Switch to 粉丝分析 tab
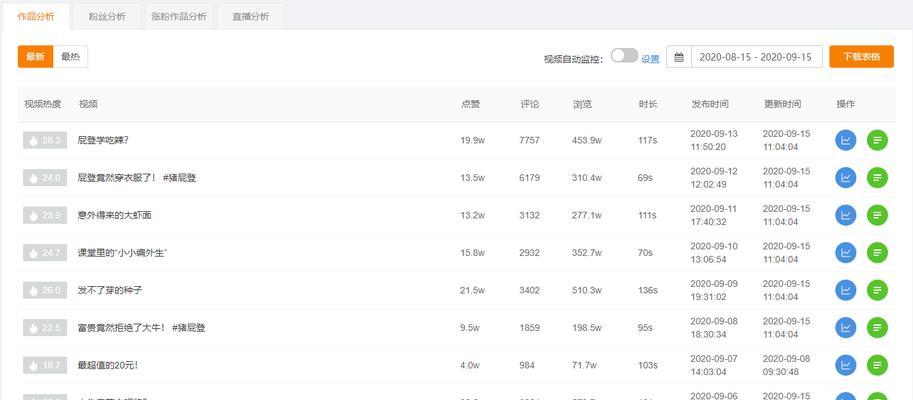Image resolution: width=913 pixels, height=400 pixels. 107,16
